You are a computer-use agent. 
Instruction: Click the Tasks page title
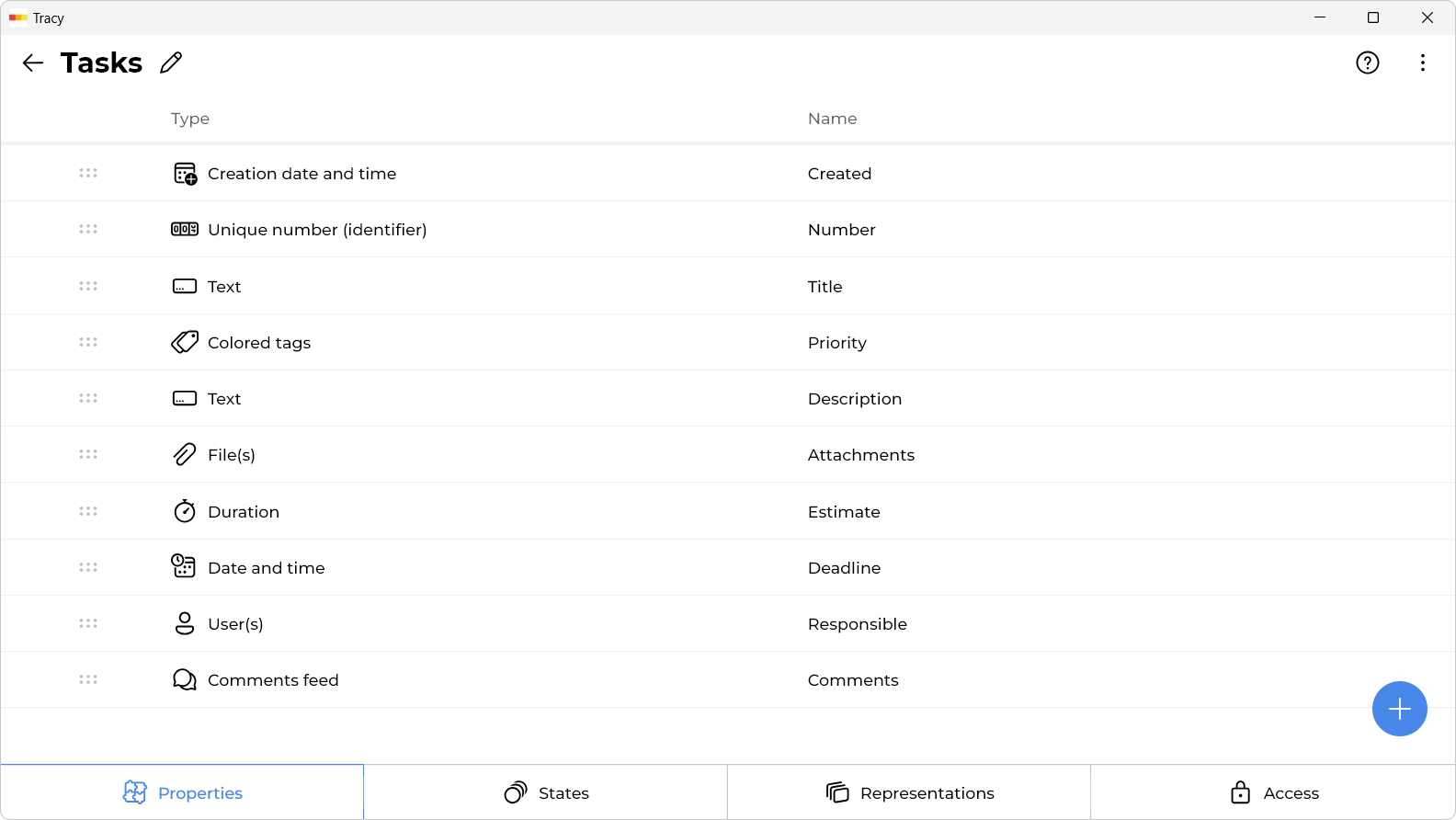[101, 63]
